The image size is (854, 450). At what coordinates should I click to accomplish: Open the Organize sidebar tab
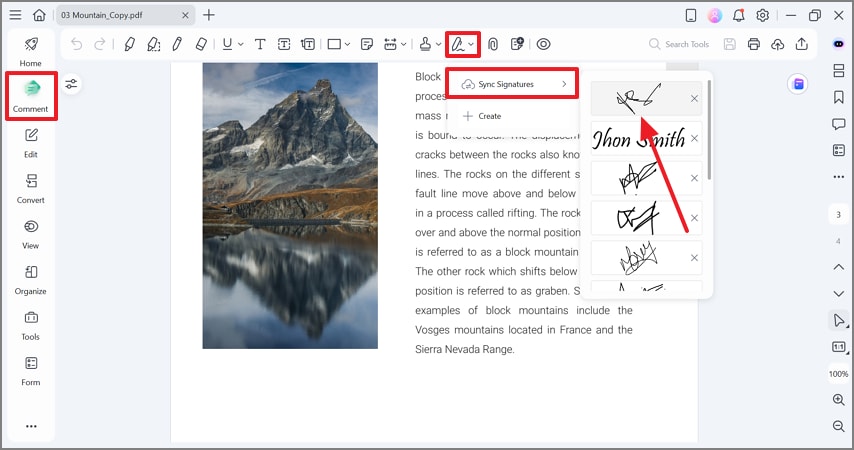pyautogui.click(x=31, y=280)
